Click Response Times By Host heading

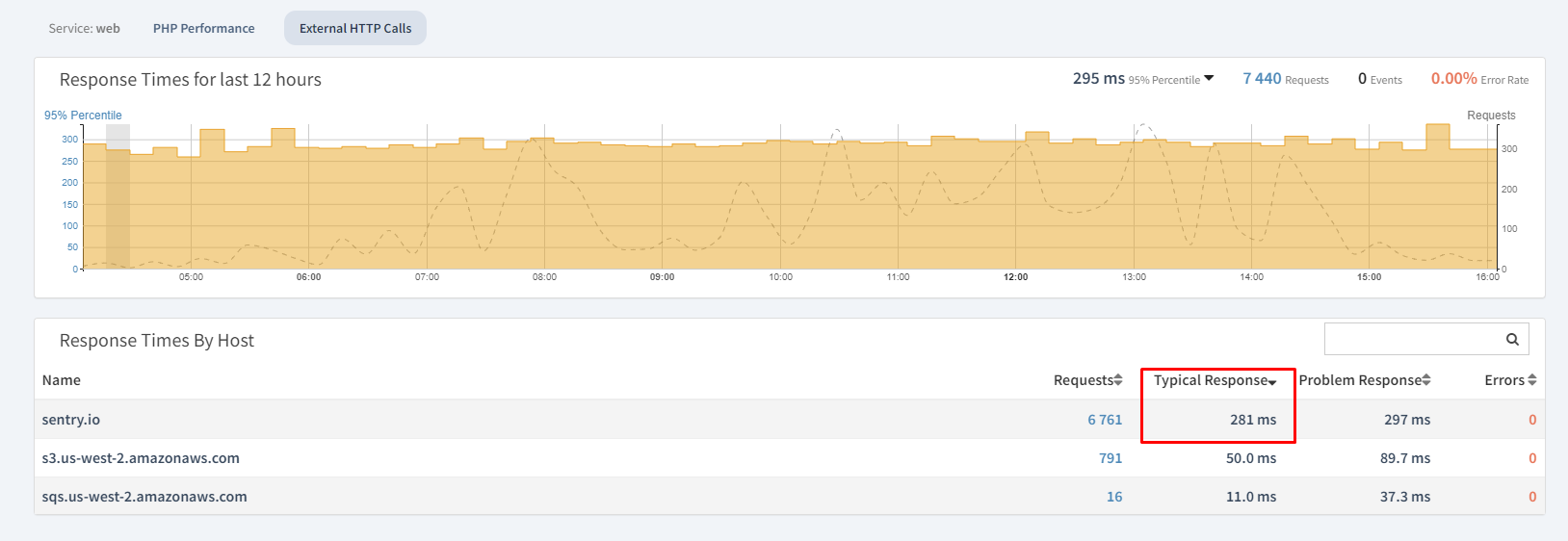[x=157, y=341]
